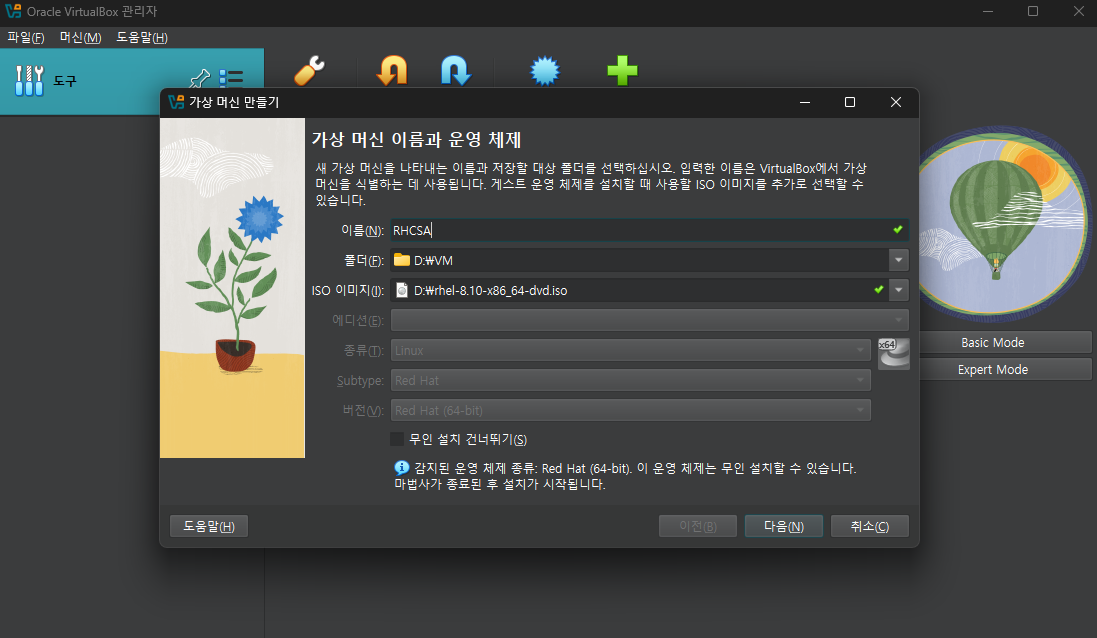Open the Preferences wrench icon in toolbar

tap(309, 71)
